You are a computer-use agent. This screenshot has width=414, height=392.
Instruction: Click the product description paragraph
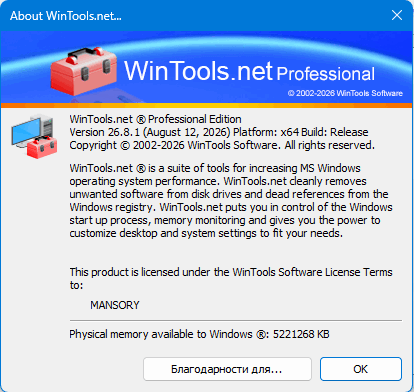point(231,201)
